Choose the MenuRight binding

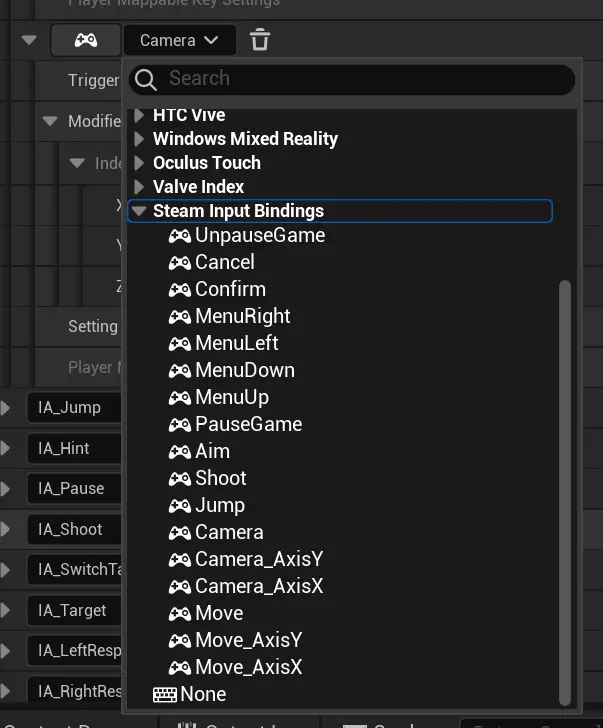242,316
